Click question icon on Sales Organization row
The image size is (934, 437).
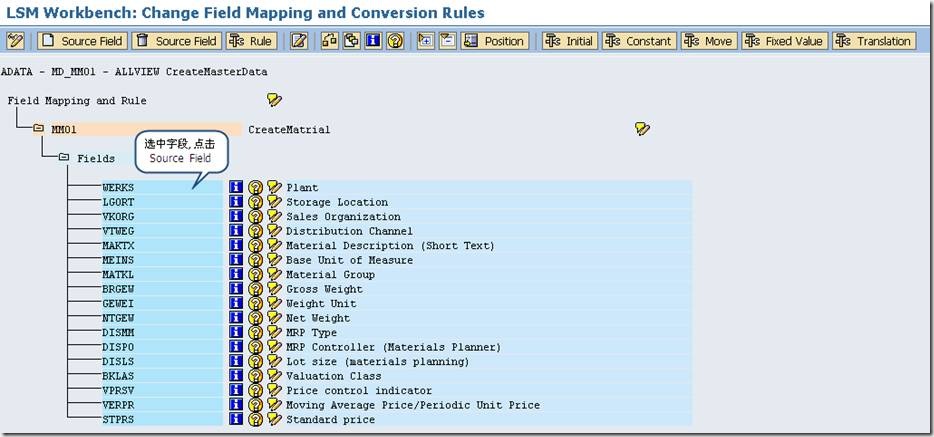pos(255,217)
